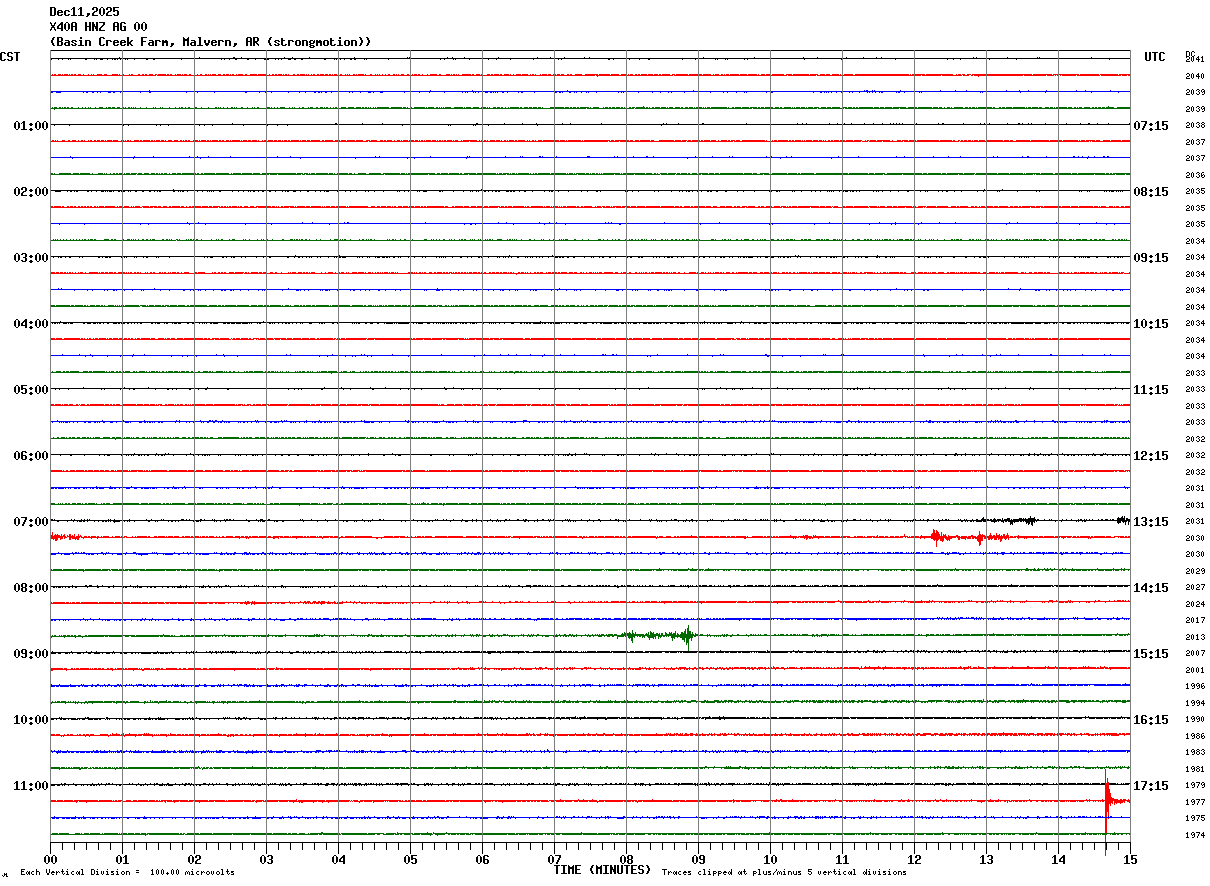Select the 08:00 CST time label
The height and width of the screenshot is (886, 1210).
click(x=31, y=588)
